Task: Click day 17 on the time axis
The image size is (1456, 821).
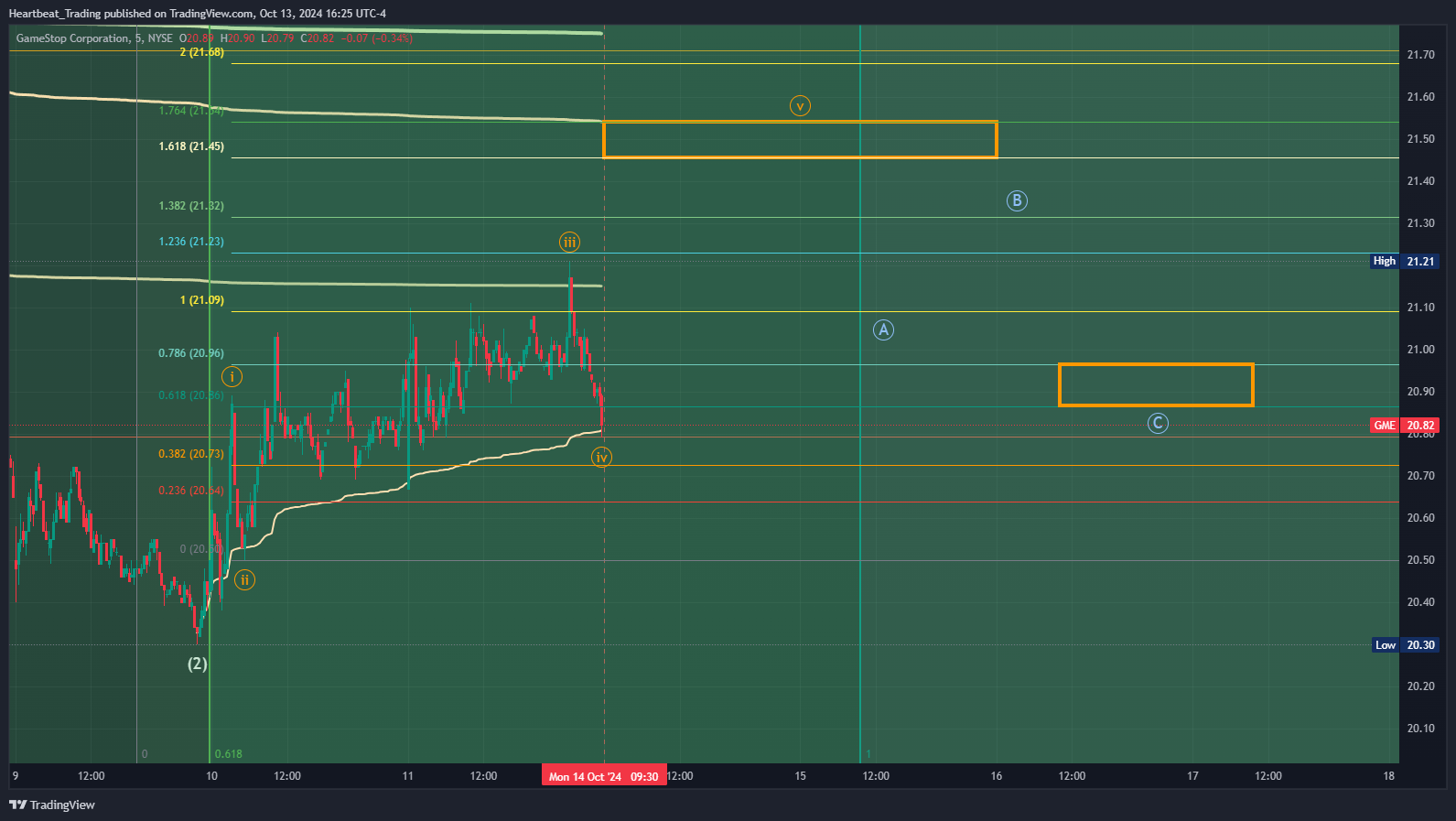Action: tap(1192, 776)
